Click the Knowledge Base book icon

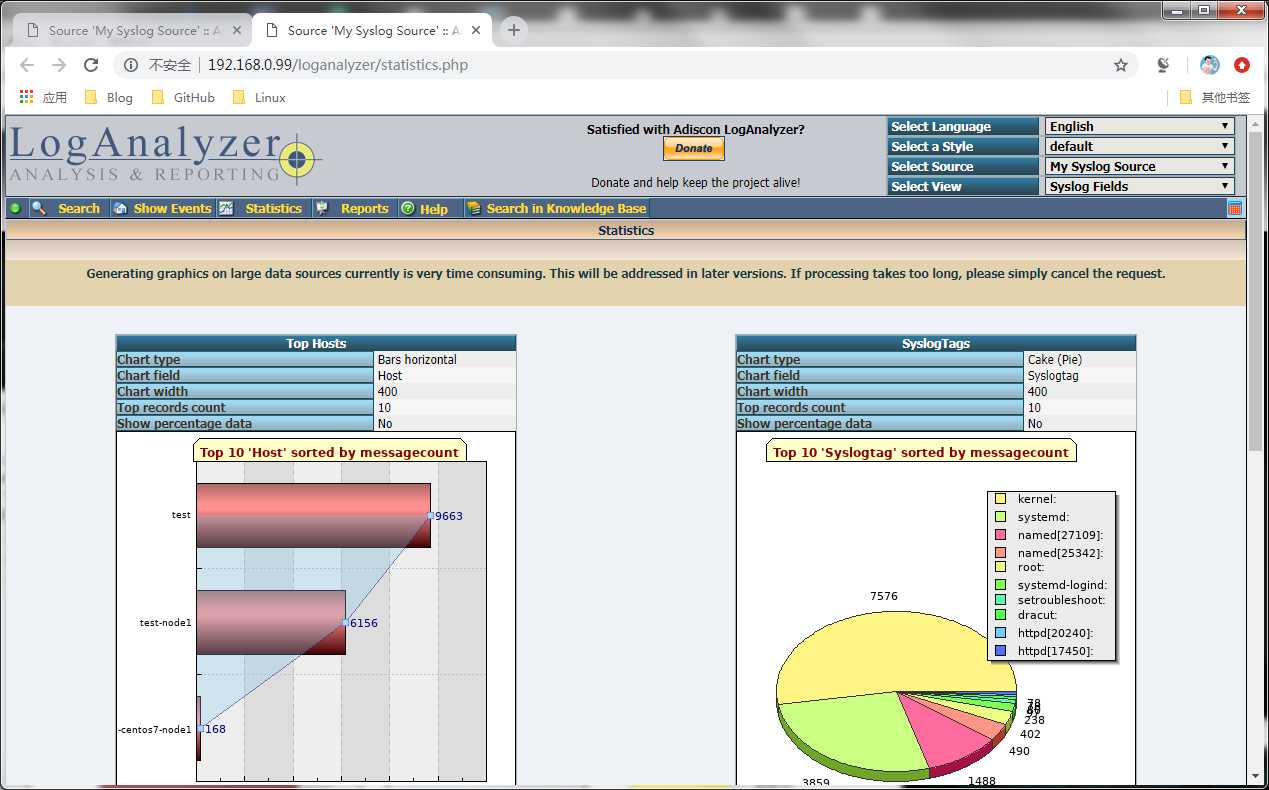[474, 208]
